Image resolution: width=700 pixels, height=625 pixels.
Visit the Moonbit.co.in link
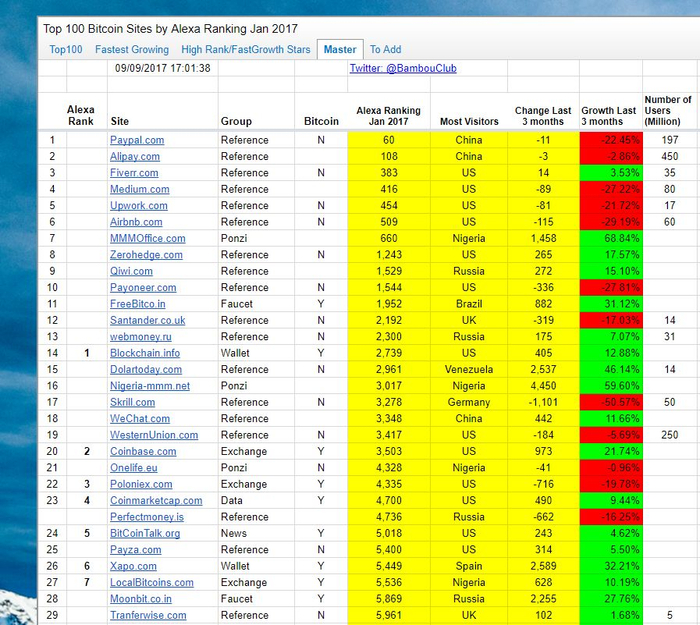click(141, 599)
